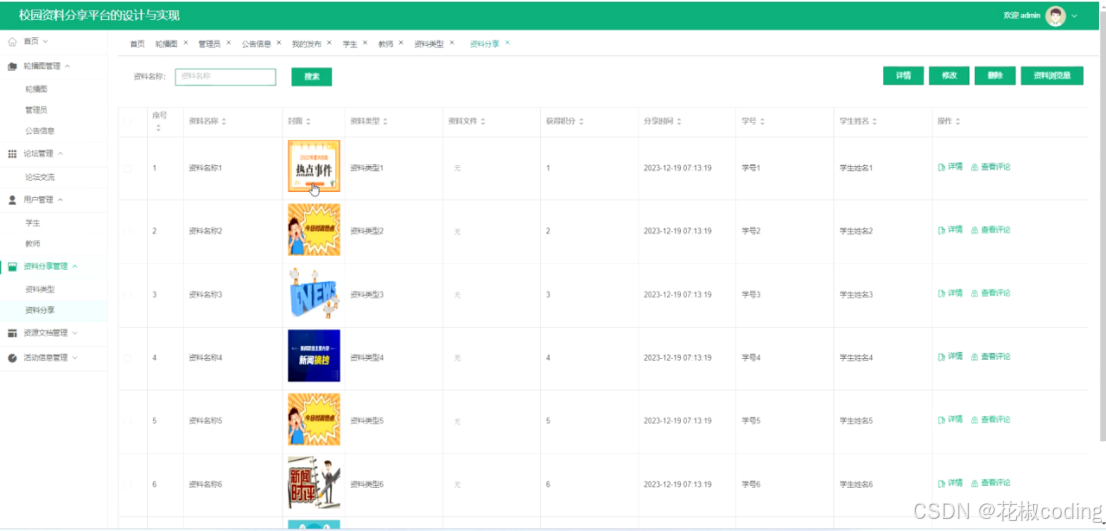Viewport: 1106px width, 531px height.
Task: Close the active 资料分享 tab with its X
Action: 507,43
